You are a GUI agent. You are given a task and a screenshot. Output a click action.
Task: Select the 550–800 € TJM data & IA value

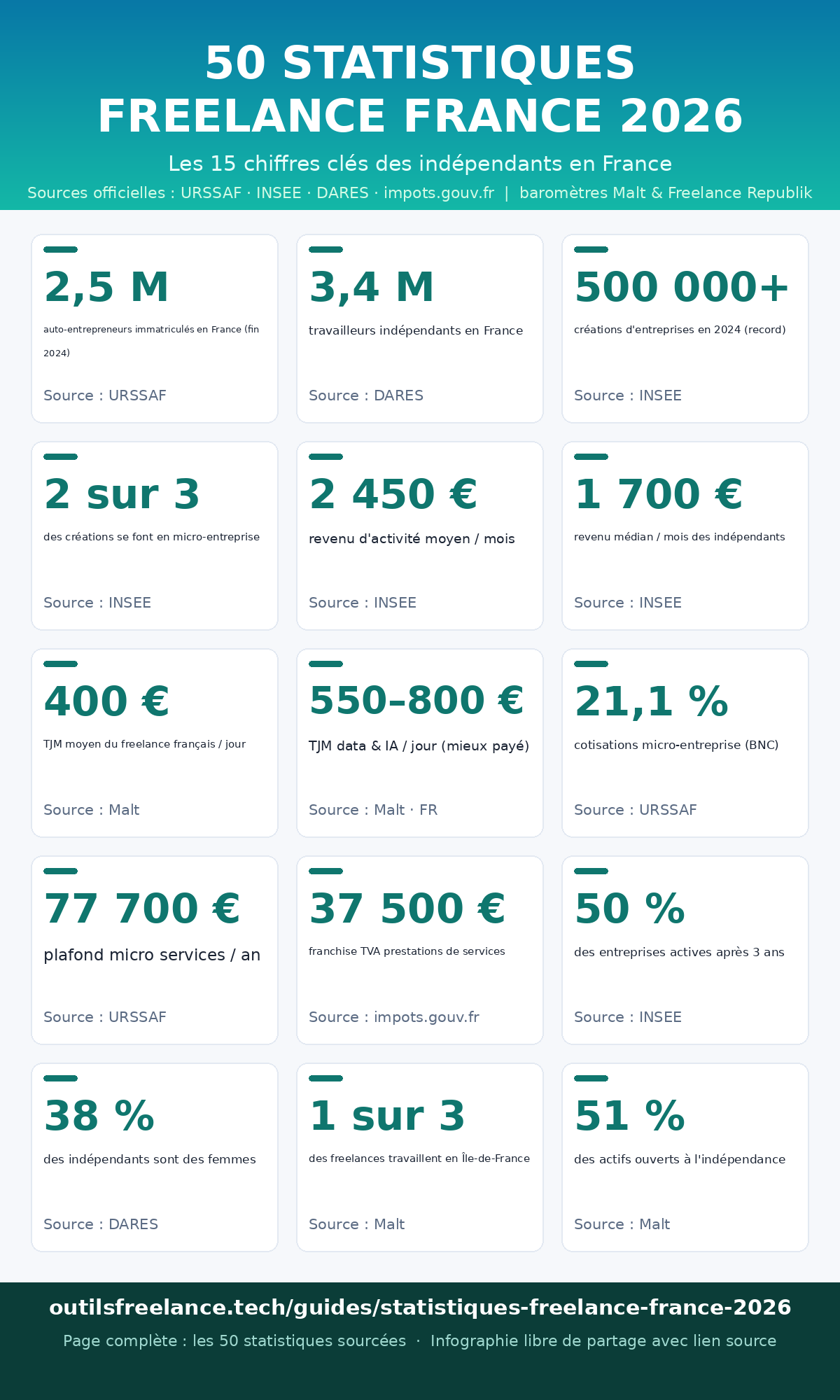(x=416, y=701)
